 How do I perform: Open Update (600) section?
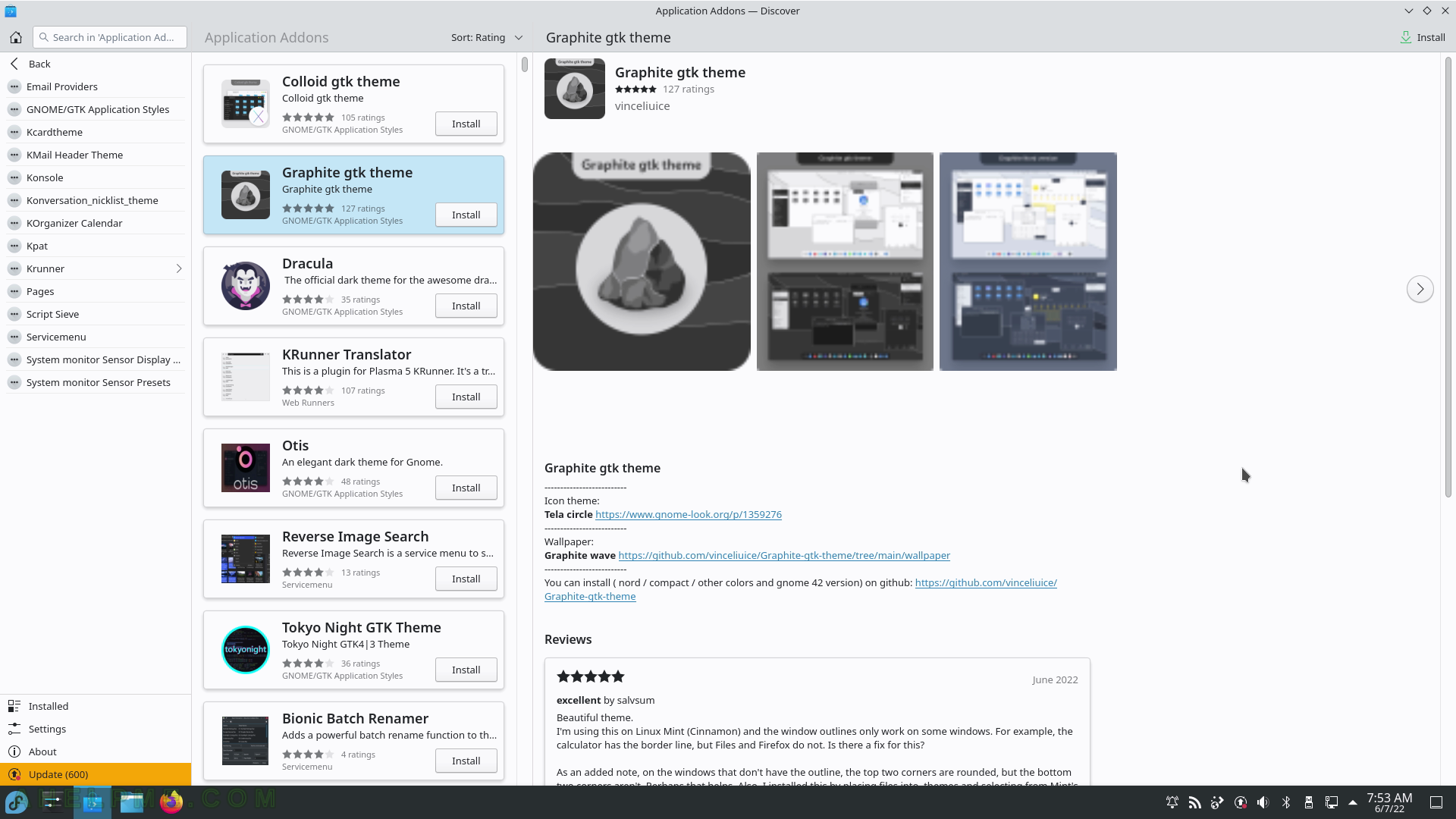[x=96, y=774]
